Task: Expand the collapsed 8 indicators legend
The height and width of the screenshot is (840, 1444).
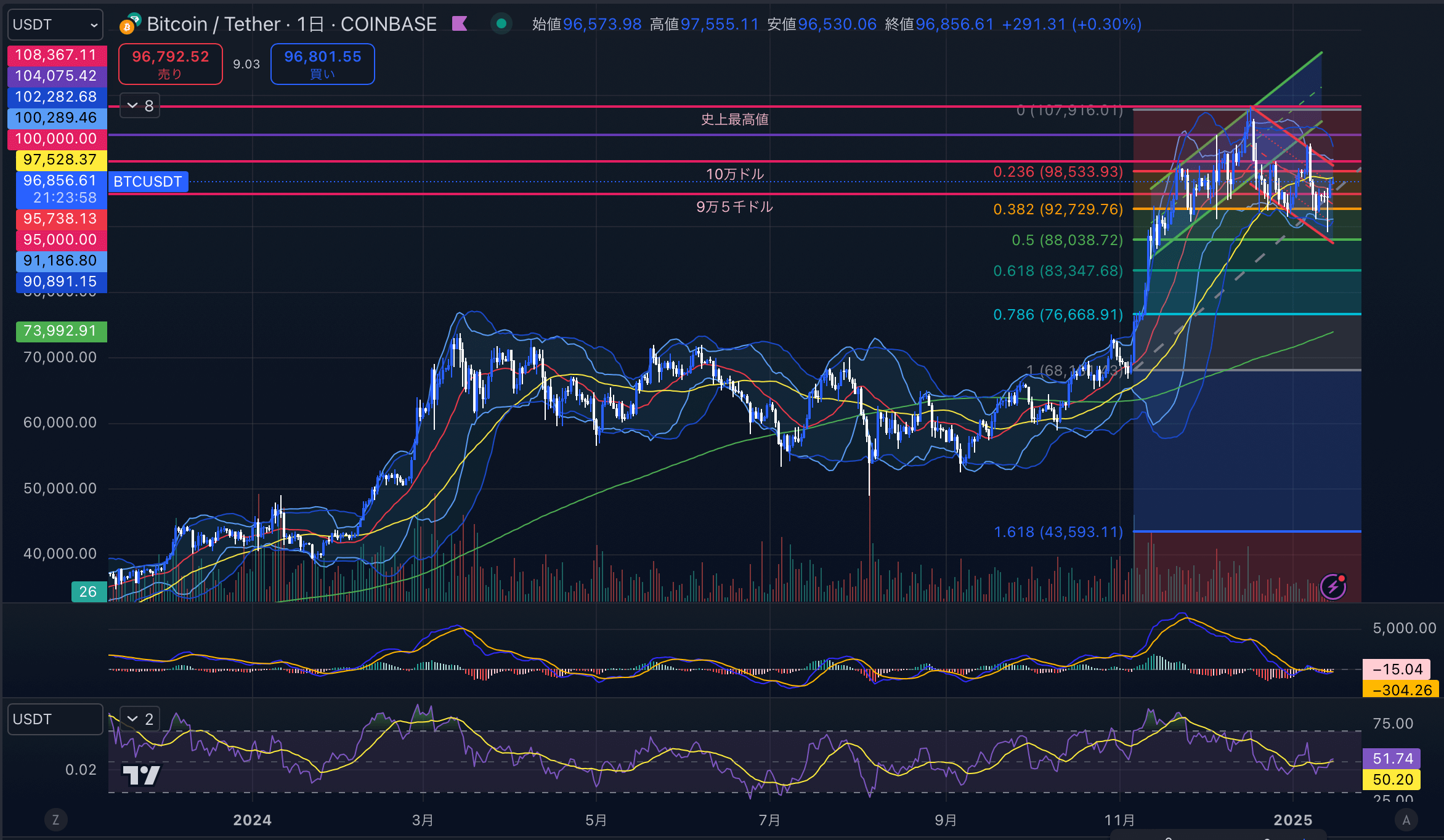Action: click(x=140, y=106)
